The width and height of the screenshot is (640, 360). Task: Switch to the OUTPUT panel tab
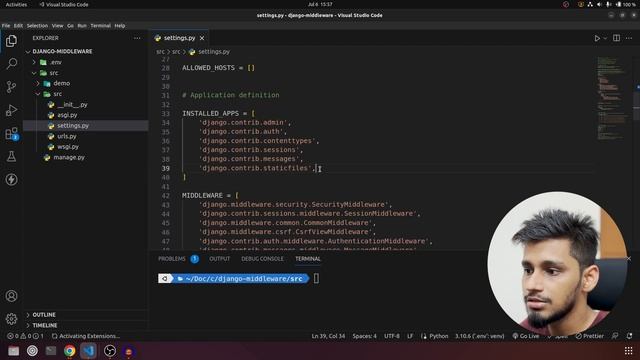220,259
